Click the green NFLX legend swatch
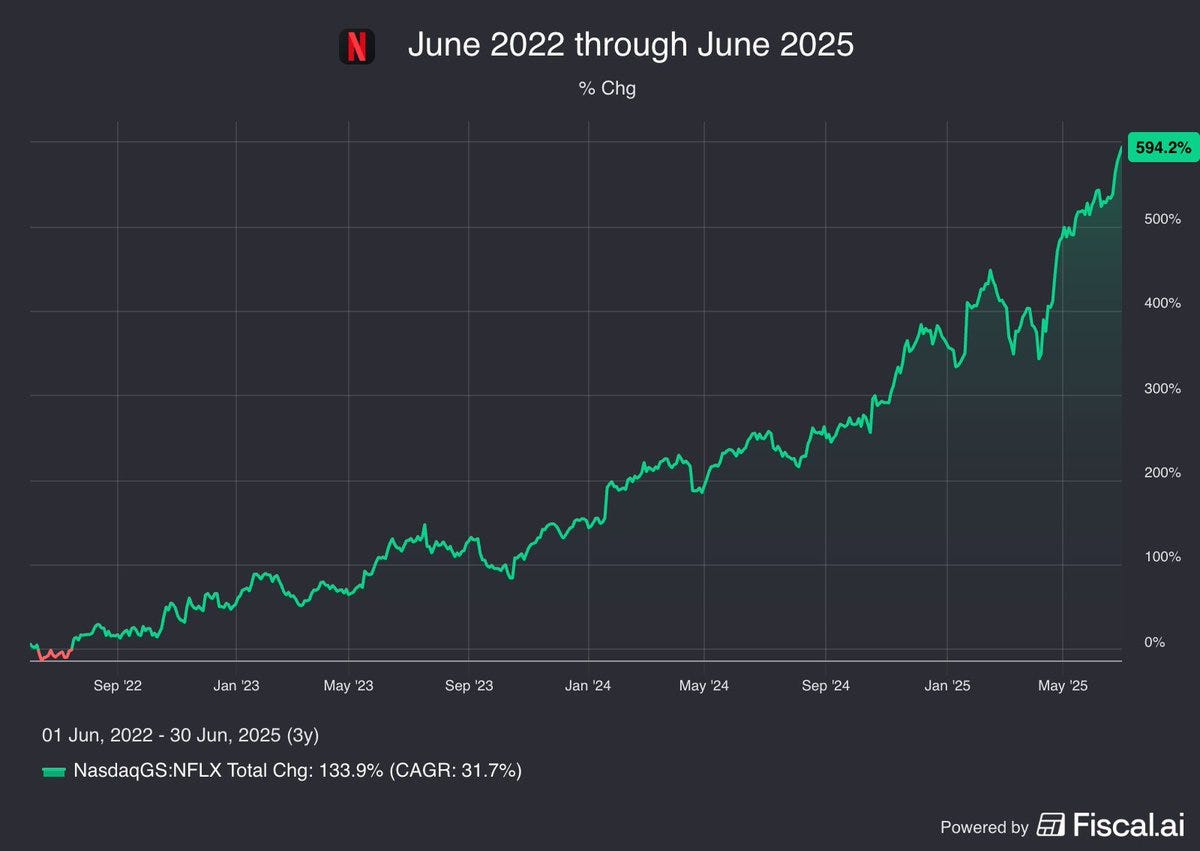This screenshot has width=1200, height=851. point(54,772)
